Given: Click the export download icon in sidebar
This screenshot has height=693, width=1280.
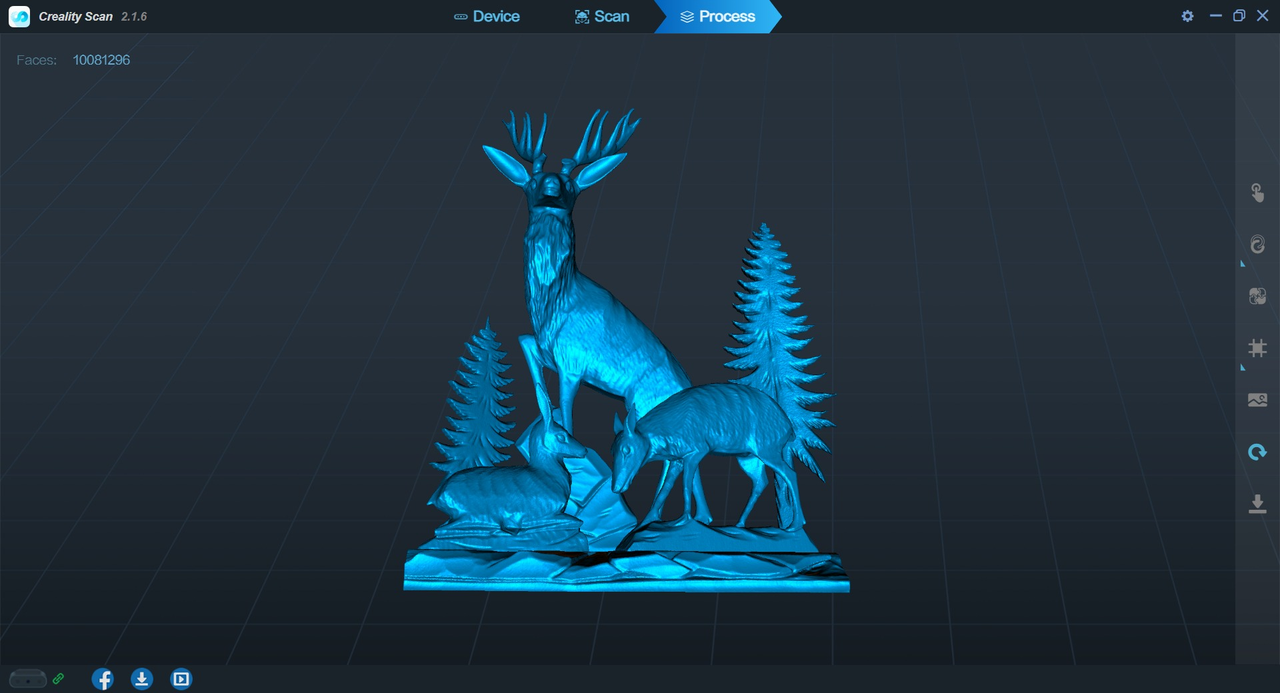Looking at the screenshot, I should (1257, 503).
